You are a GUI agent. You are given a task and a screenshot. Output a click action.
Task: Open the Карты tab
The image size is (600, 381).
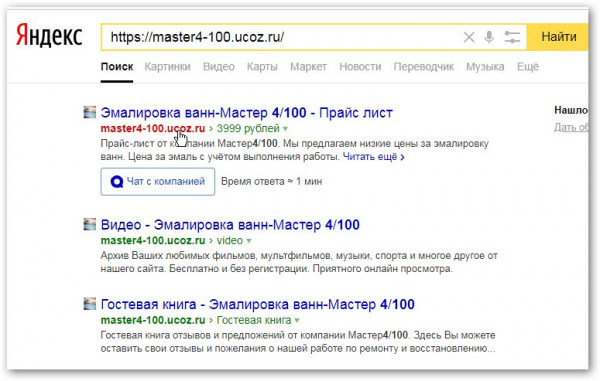(262, 67)
